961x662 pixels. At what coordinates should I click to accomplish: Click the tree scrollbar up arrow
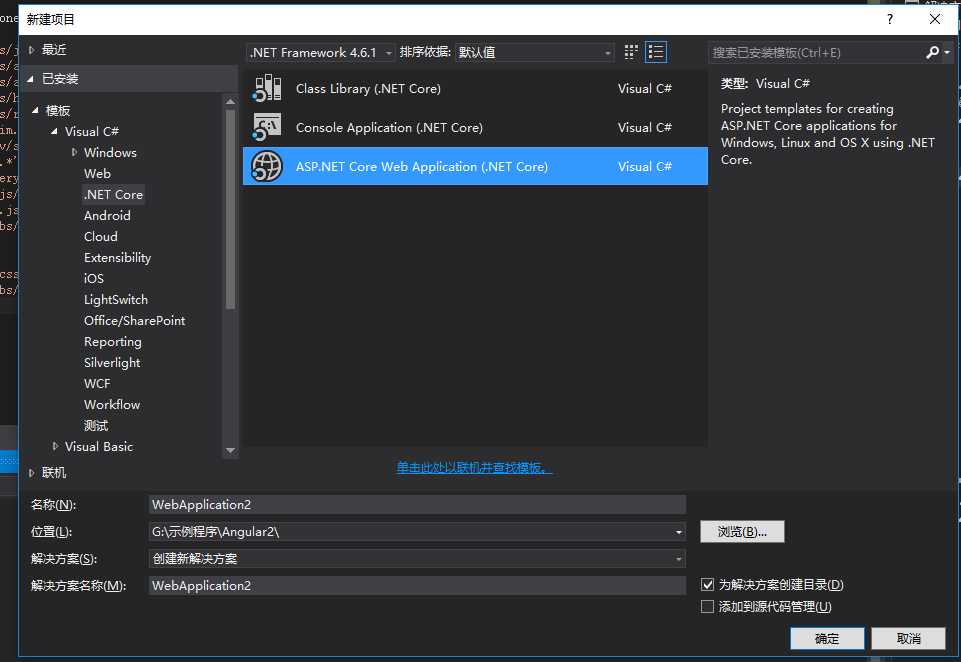pyautogui.click(x=230, y=102)
